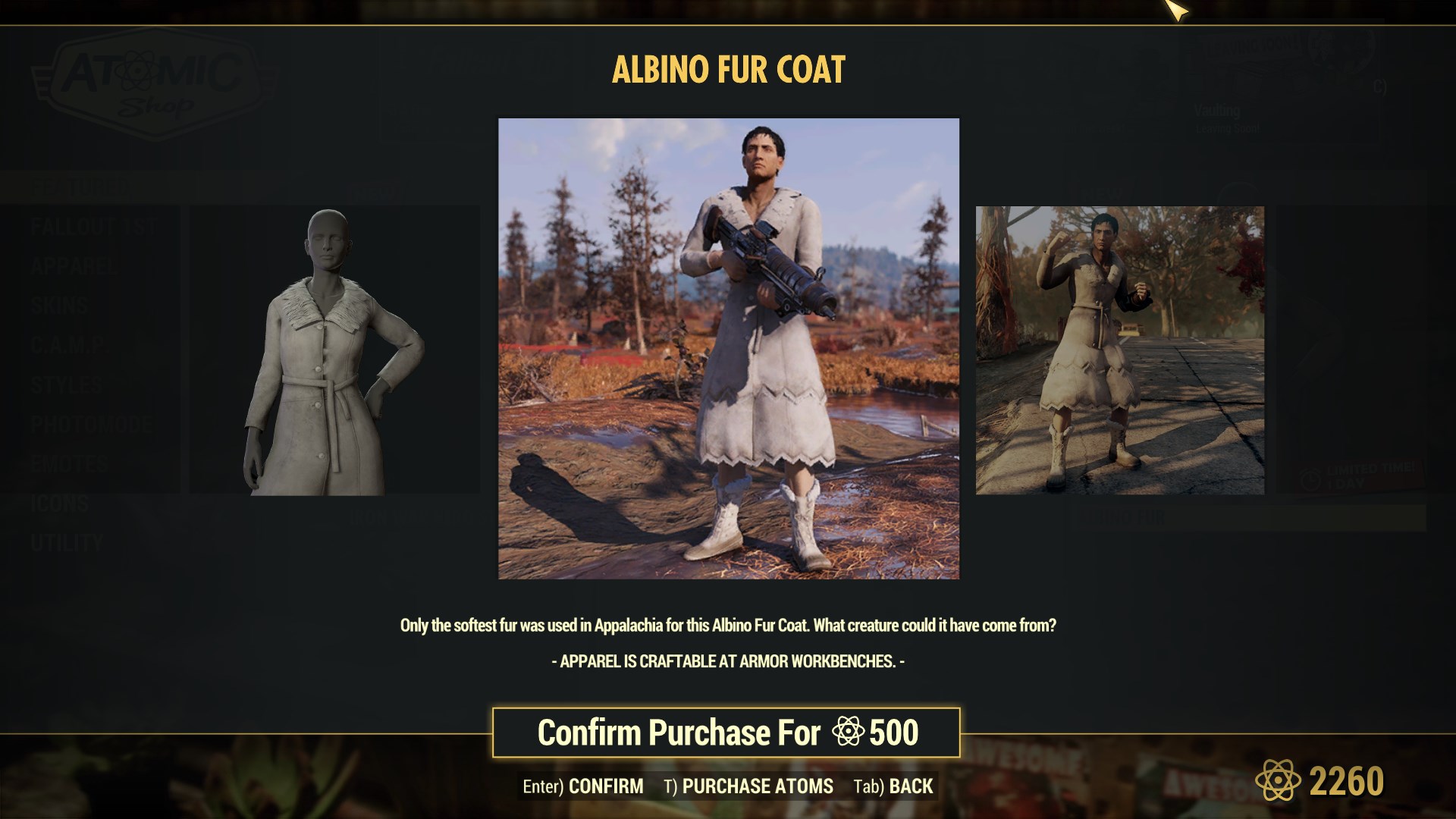Switch to the Featured category
1456x819 pixels.
[x=80, y=187]
